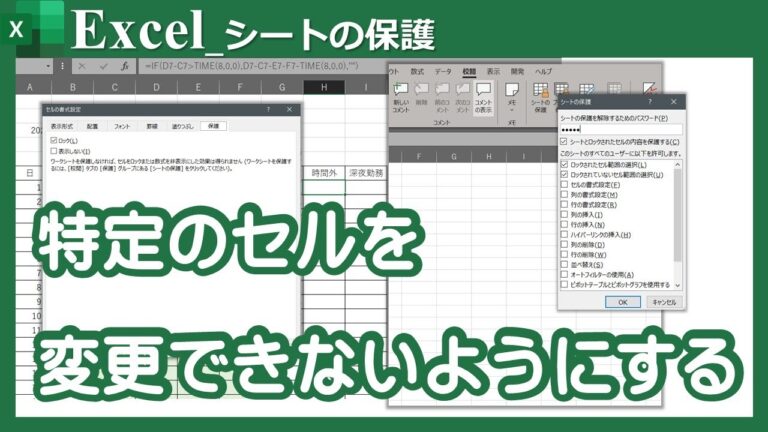The image size is (768, 432).
Task: Check オートフィルターの使用(A) permission
Action: pos(564,275)
